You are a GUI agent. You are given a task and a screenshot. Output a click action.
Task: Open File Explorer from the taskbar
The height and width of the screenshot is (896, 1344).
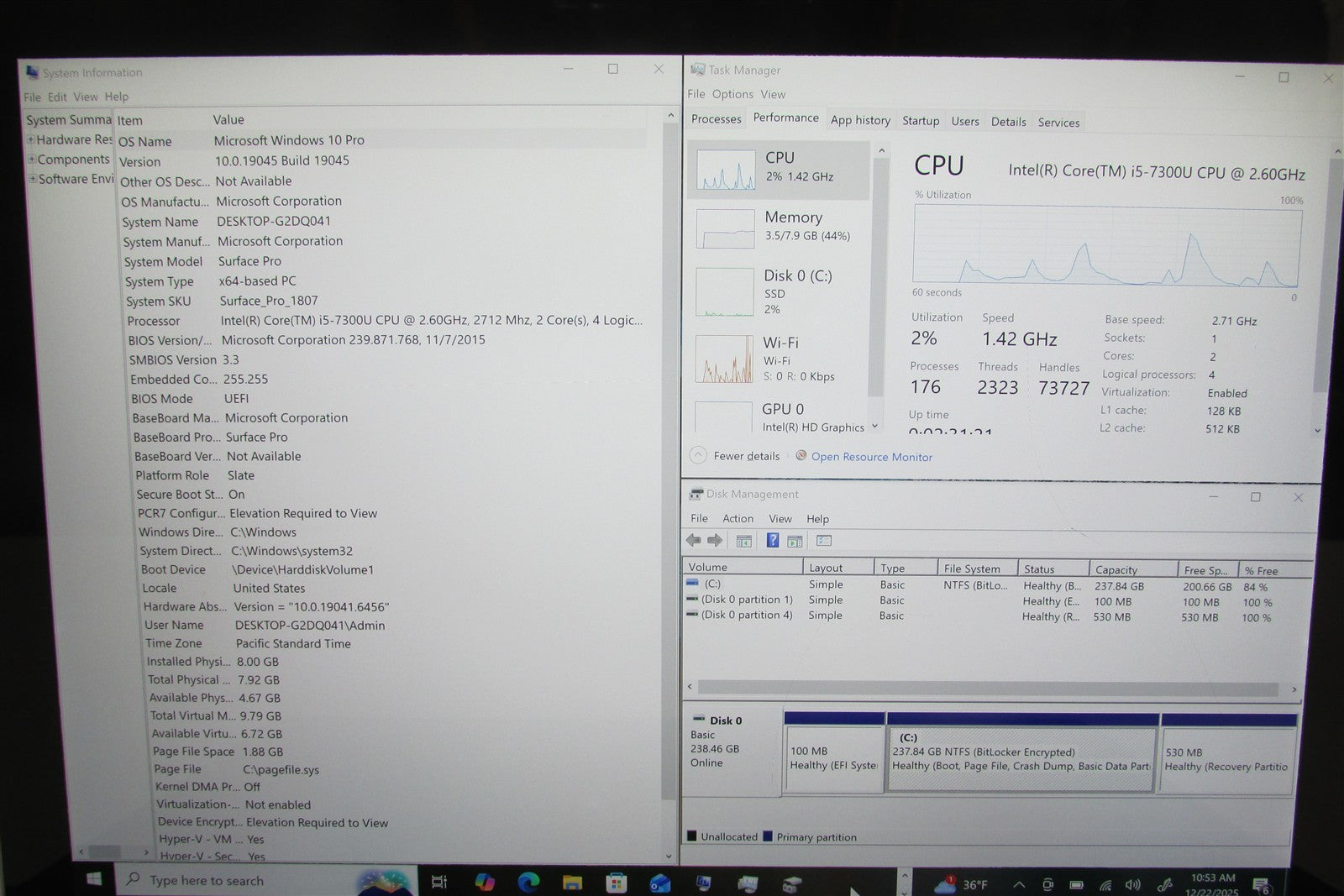pos(572,883)
